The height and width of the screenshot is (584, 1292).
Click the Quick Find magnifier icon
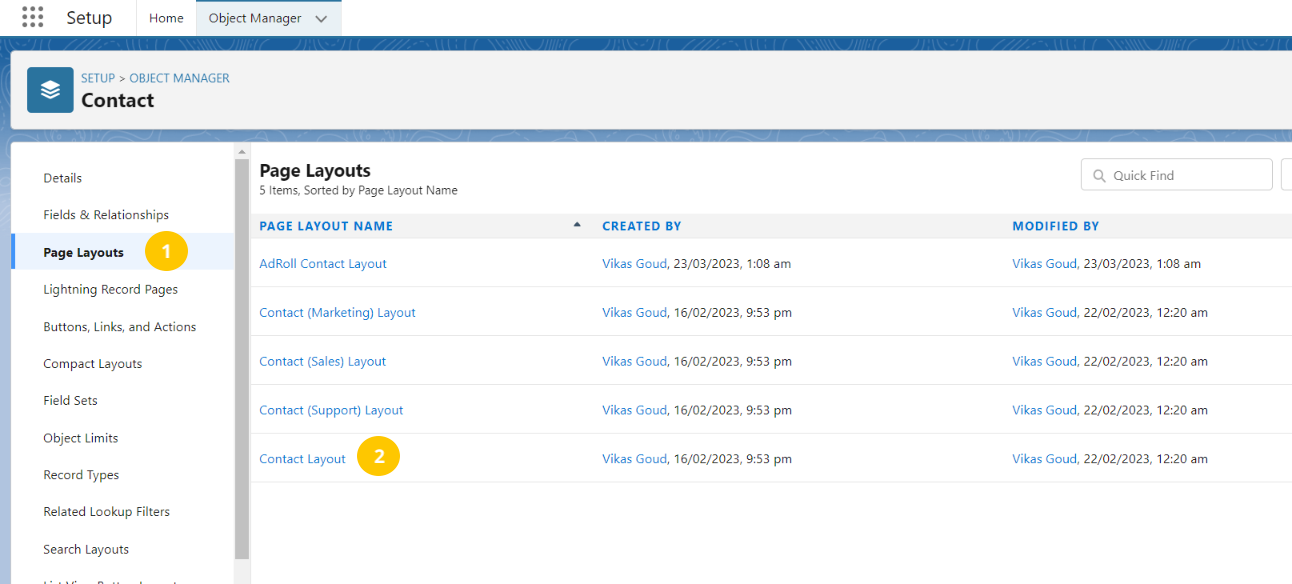tap(1099, 175)
